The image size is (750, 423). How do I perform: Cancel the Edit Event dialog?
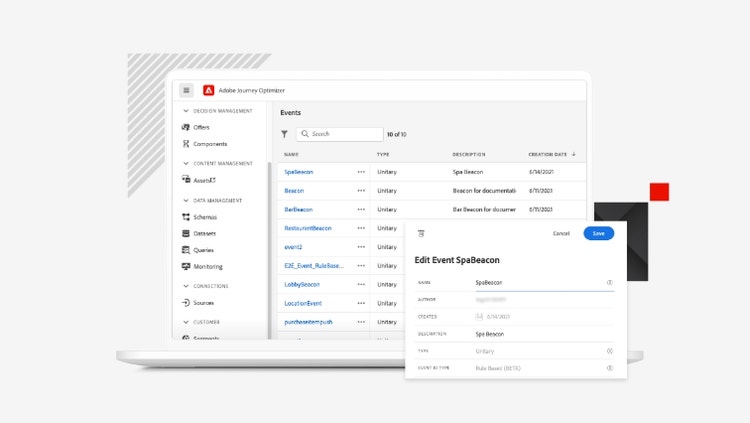point(561,233)
